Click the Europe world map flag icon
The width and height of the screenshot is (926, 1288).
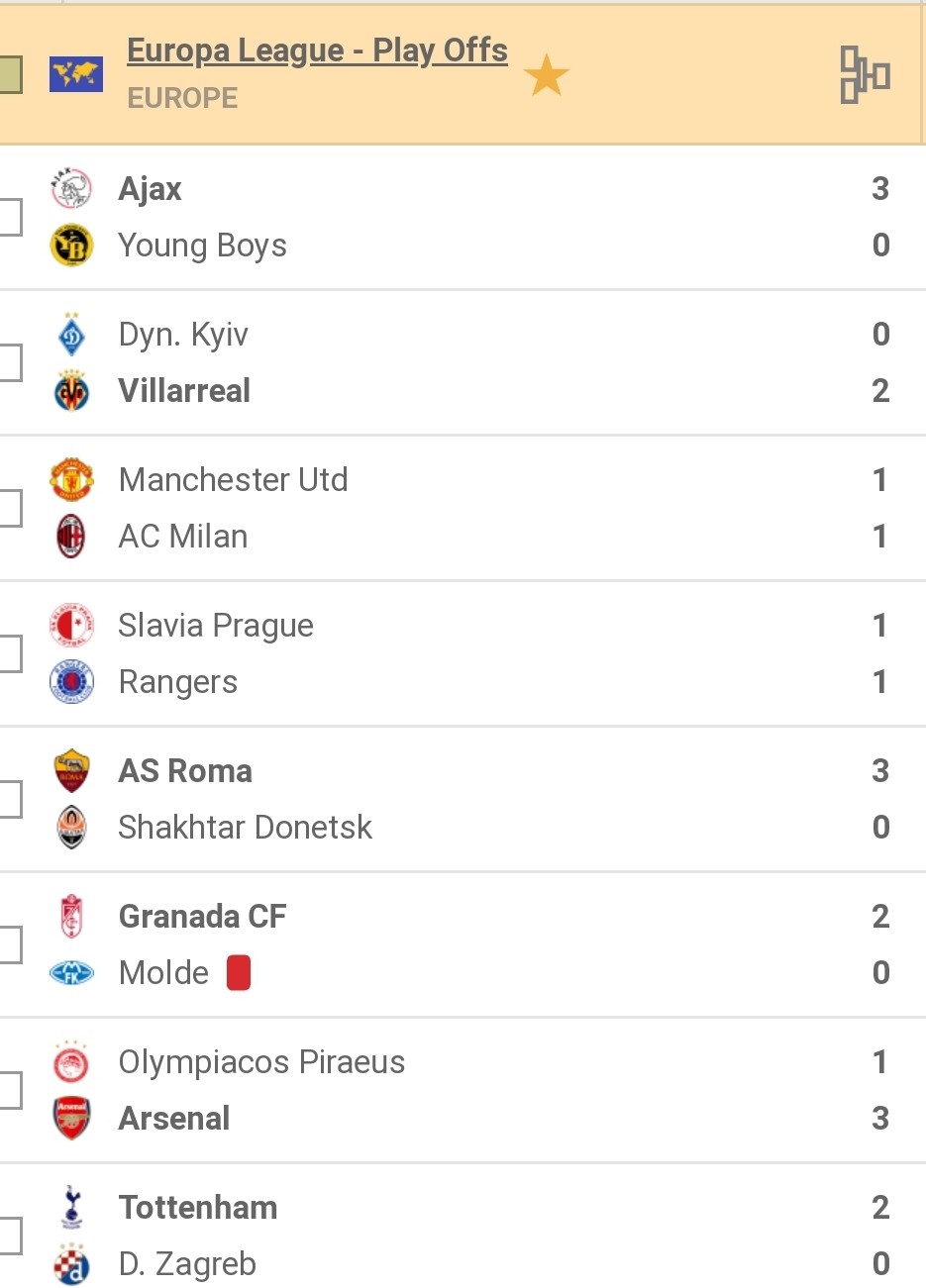pyautogui.click(x=76, y=74)
